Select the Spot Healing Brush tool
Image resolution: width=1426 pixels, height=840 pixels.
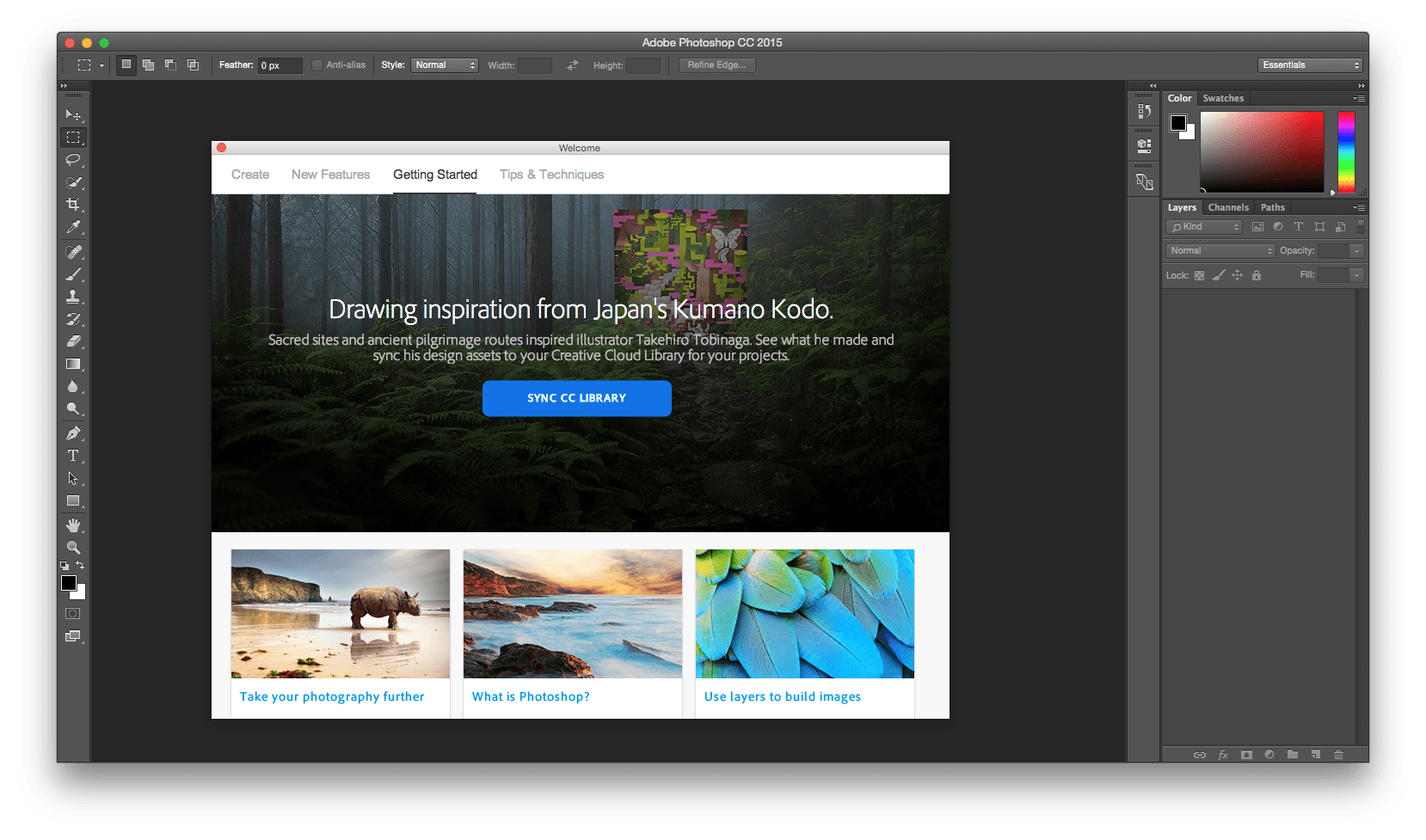73,252
